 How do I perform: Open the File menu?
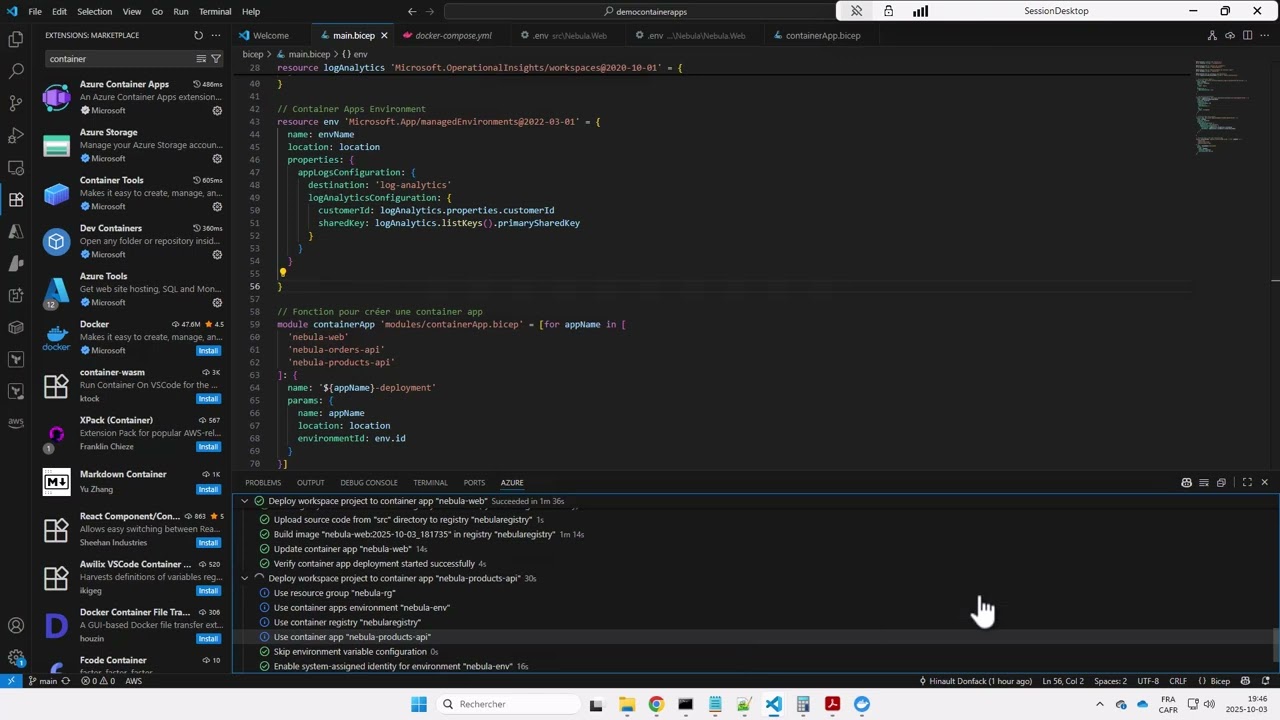(x=35, y=11)
